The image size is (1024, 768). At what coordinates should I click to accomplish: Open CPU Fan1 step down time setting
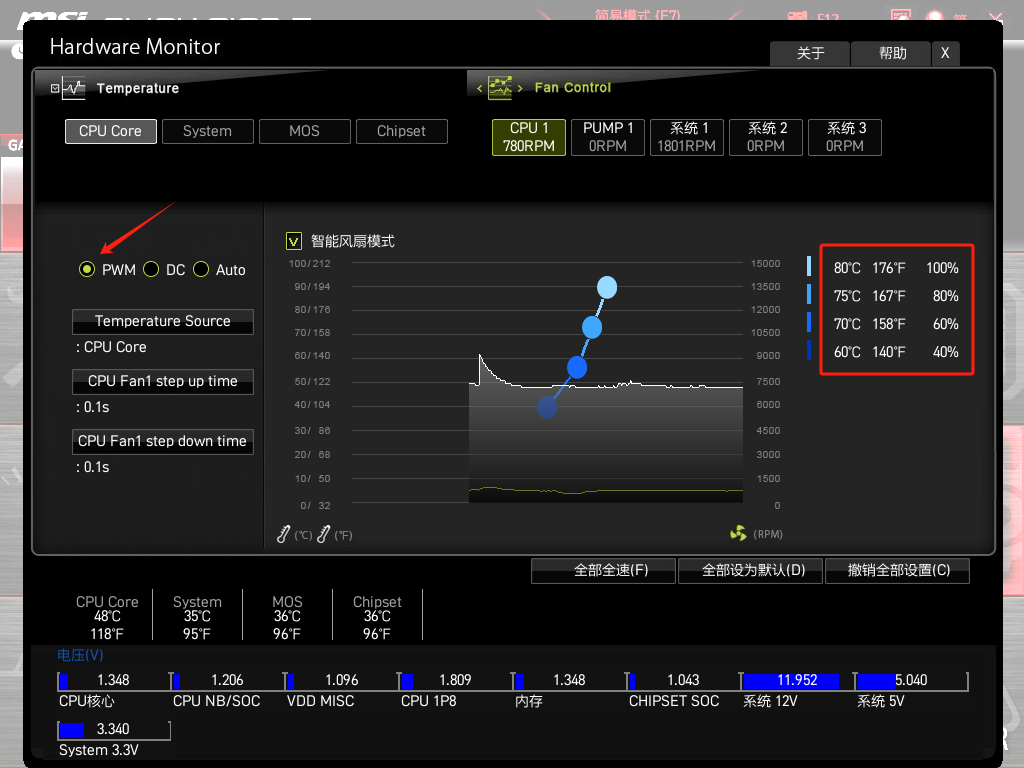(x=163, y=441)
